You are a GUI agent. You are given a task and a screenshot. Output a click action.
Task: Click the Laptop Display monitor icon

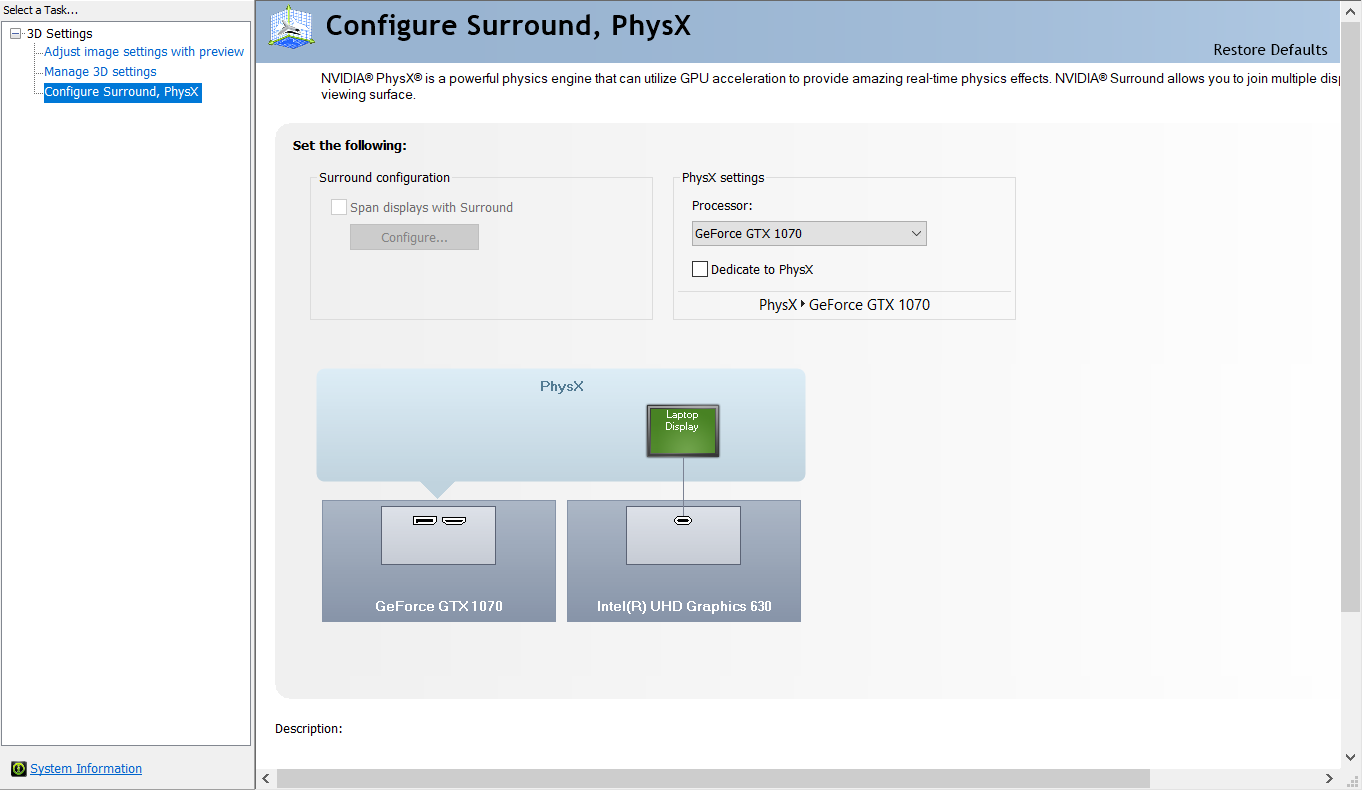683,431
